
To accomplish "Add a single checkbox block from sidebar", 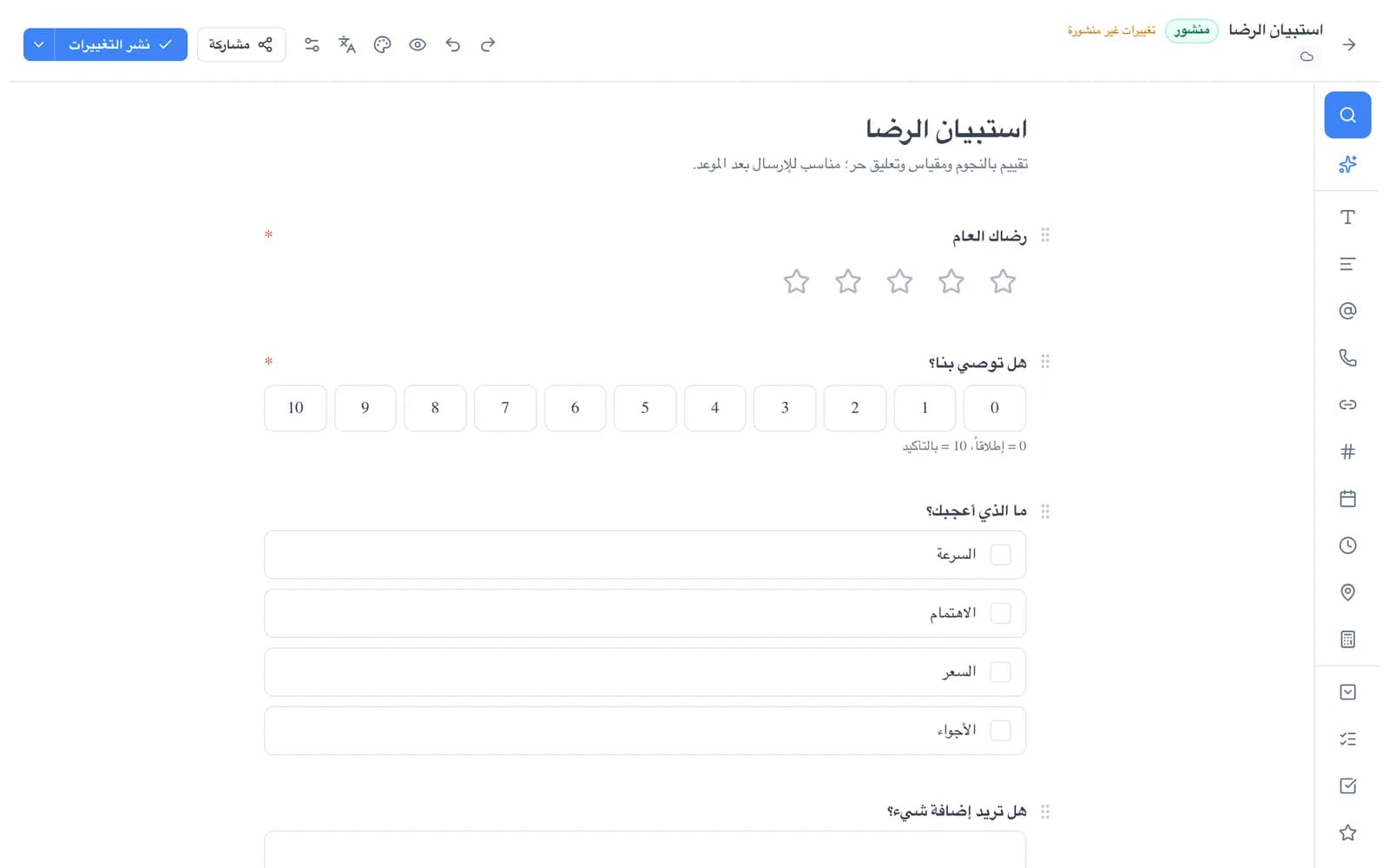I will [1347, 786].
